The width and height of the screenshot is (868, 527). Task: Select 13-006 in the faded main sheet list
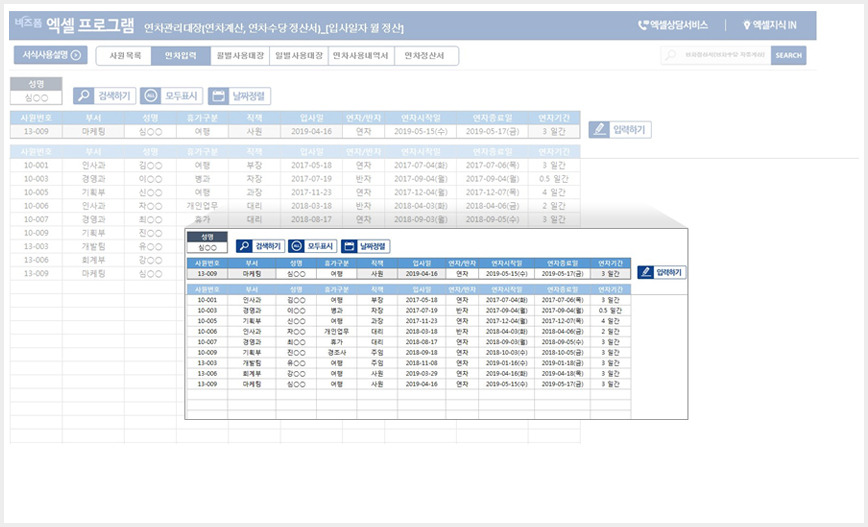tap(36, 260)
